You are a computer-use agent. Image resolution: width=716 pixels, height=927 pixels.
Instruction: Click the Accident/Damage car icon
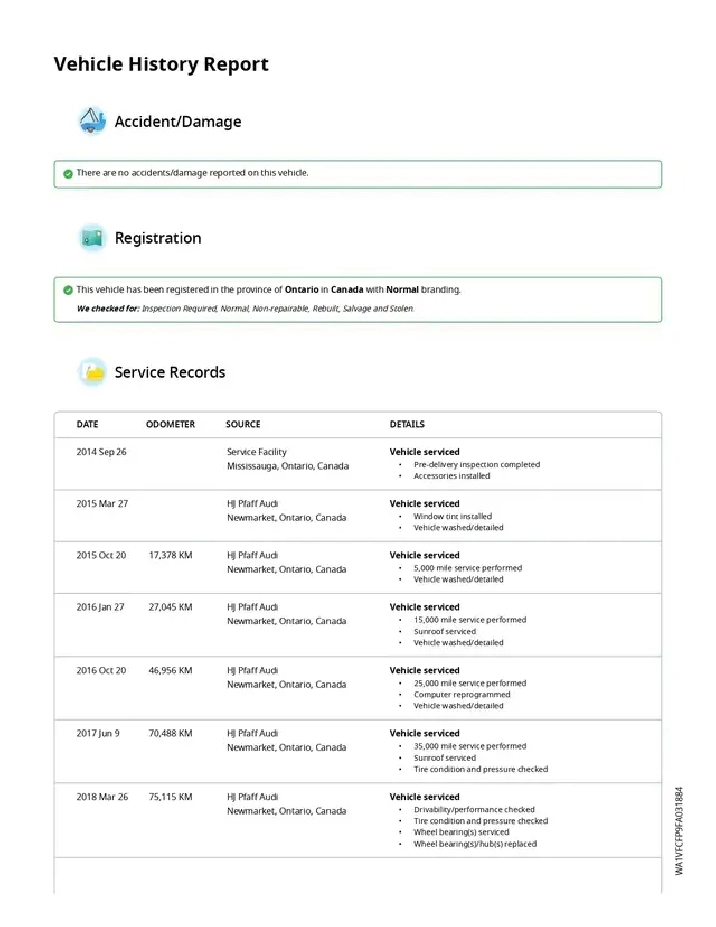click(x=92, y=122)
